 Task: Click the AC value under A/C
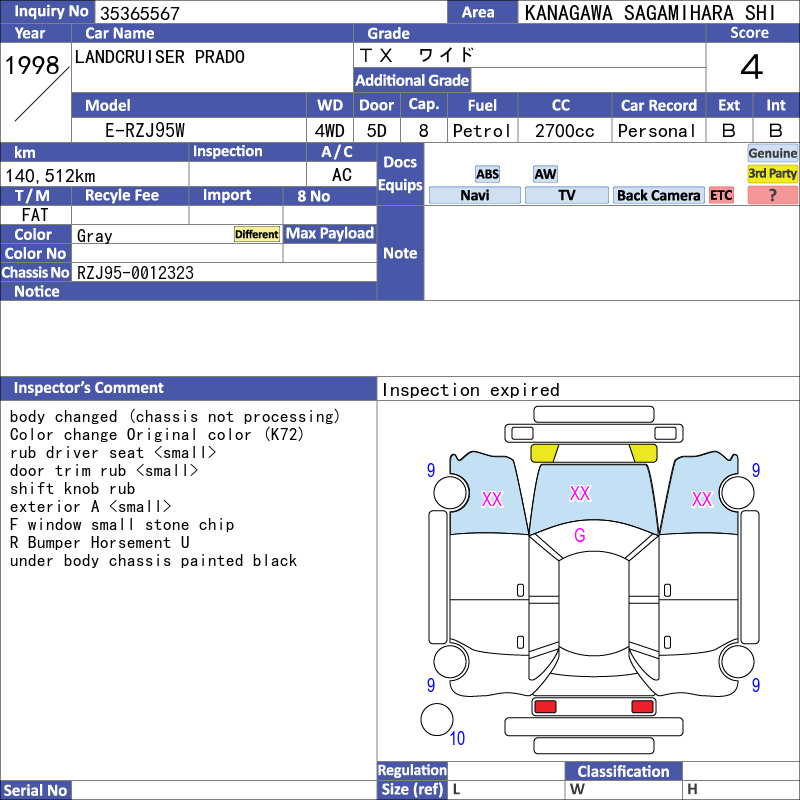pyautogui.click(x=342, y=175)
